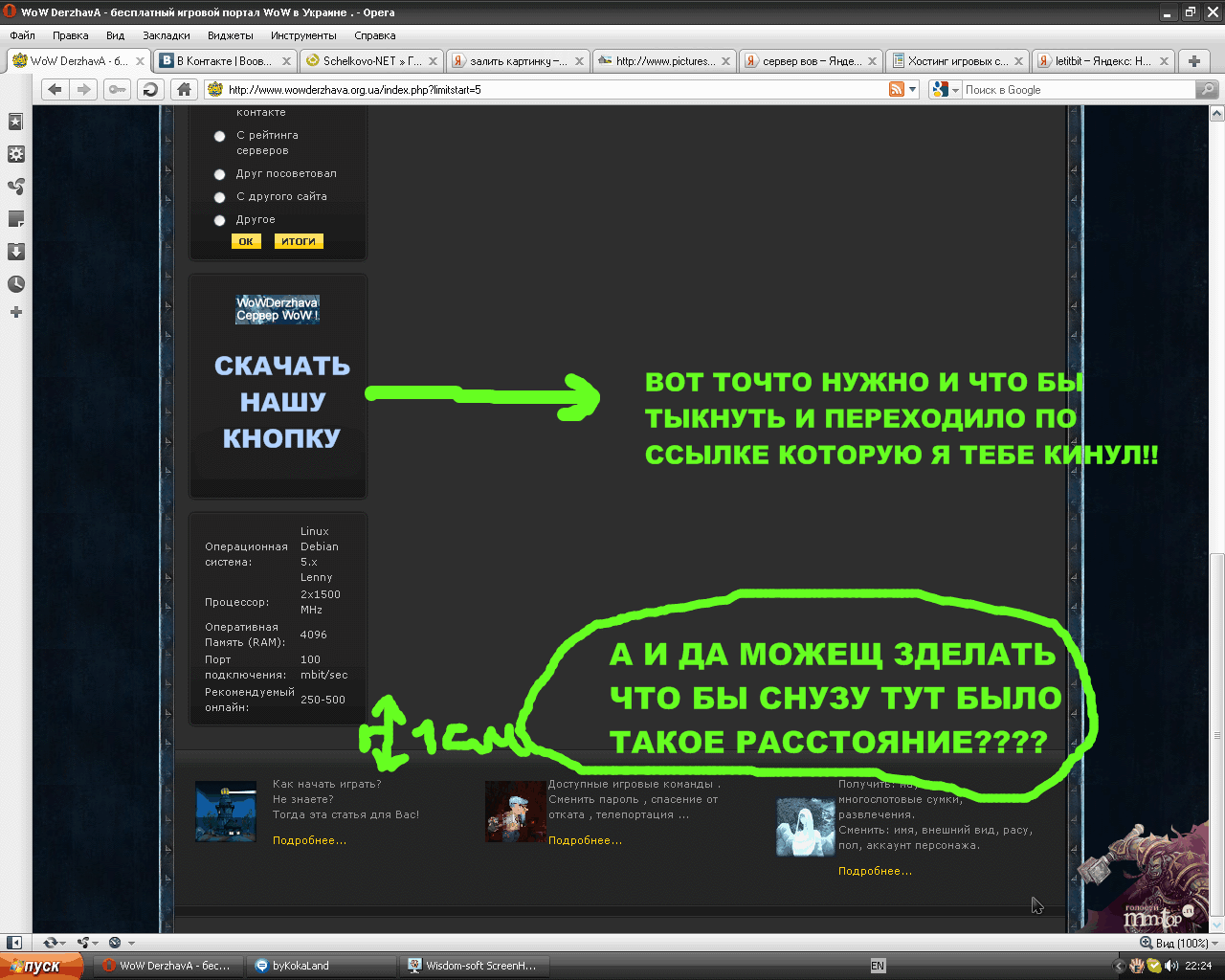1225x980 pixels.
Task: Open the Bookmarks panel in sidebar
Action: (x=16, y=122)
